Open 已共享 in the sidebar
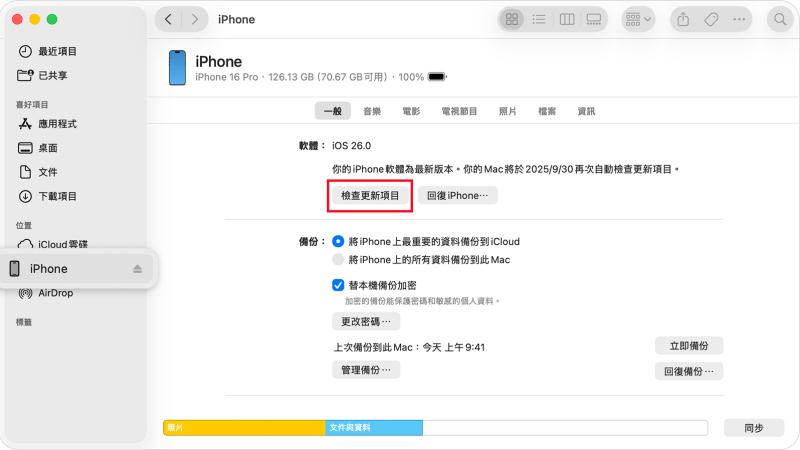 pyautogui.click(x=42, y=76)
